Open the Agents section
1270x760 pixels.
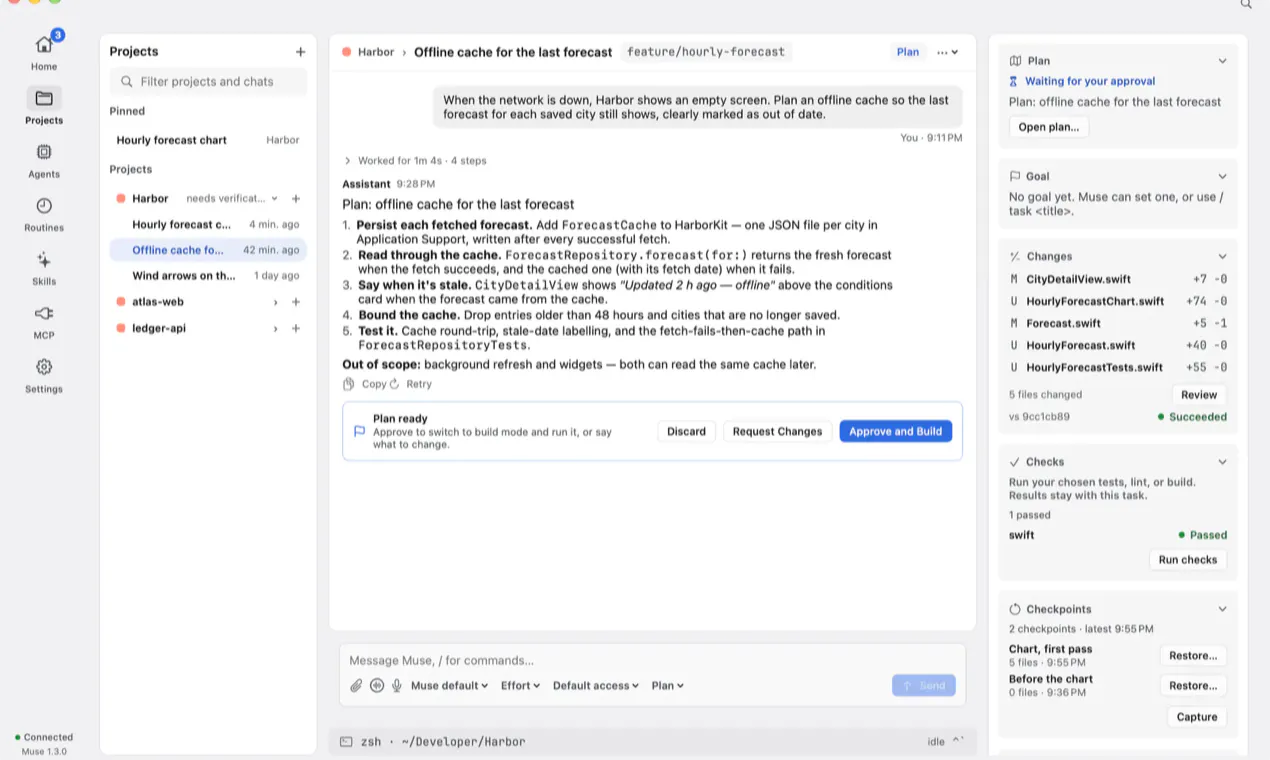coord(44,159)
